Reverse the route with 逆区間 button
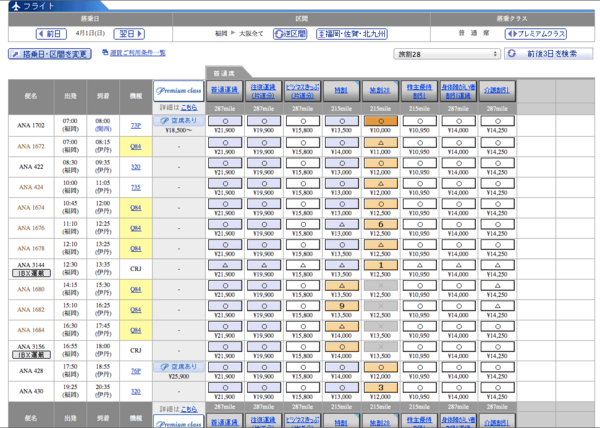The image size is (600, 428). point(290,34)
